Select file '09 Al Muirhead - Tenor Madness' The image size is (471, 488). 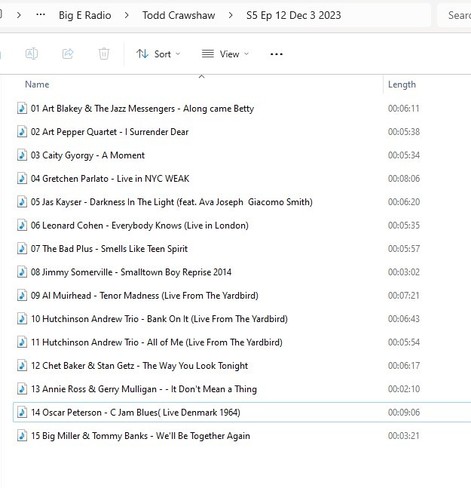(x=145, y=295)
